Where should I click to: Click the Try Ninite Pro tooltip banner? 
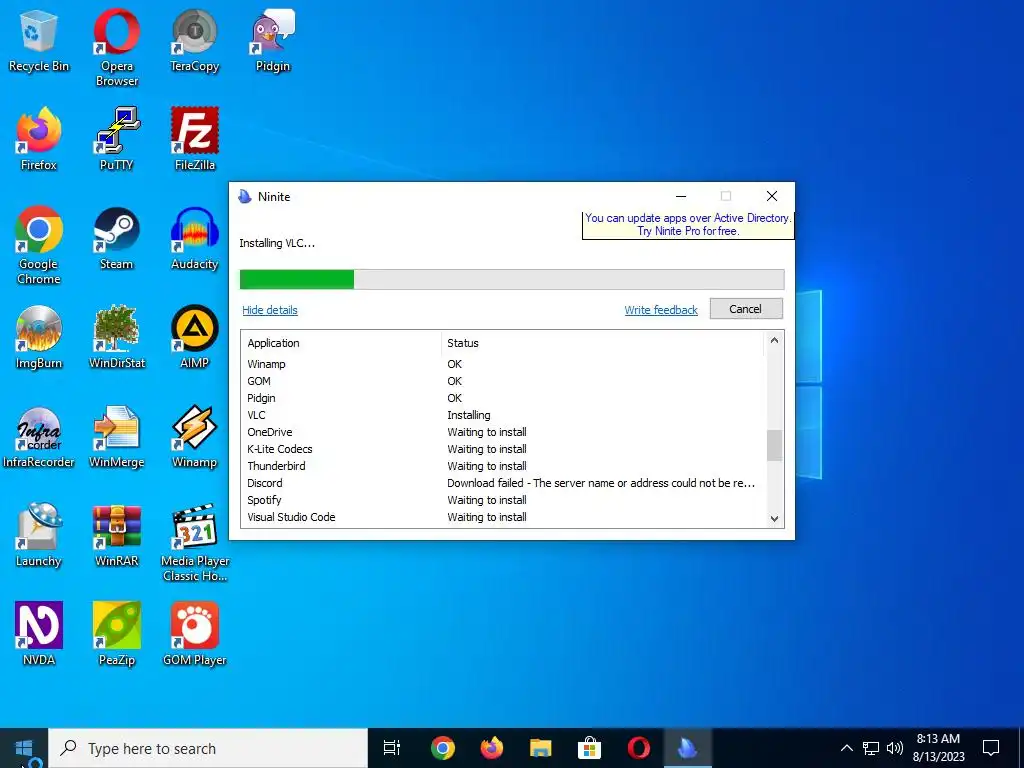pyautogui.click(x=688, y=225)
